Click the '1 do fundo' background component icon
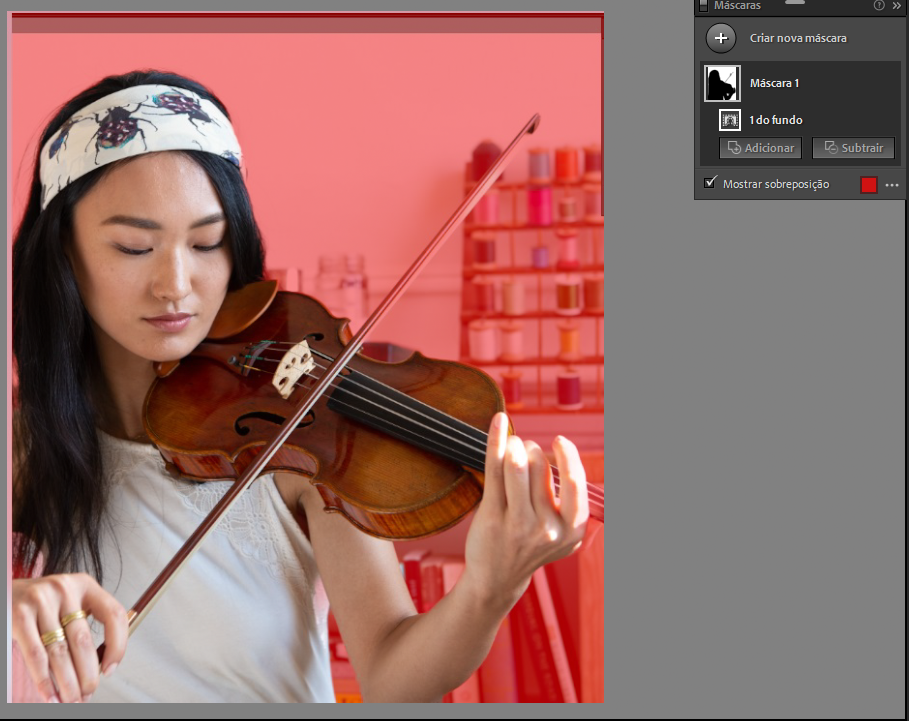The image size is (909, 721). 730,120
